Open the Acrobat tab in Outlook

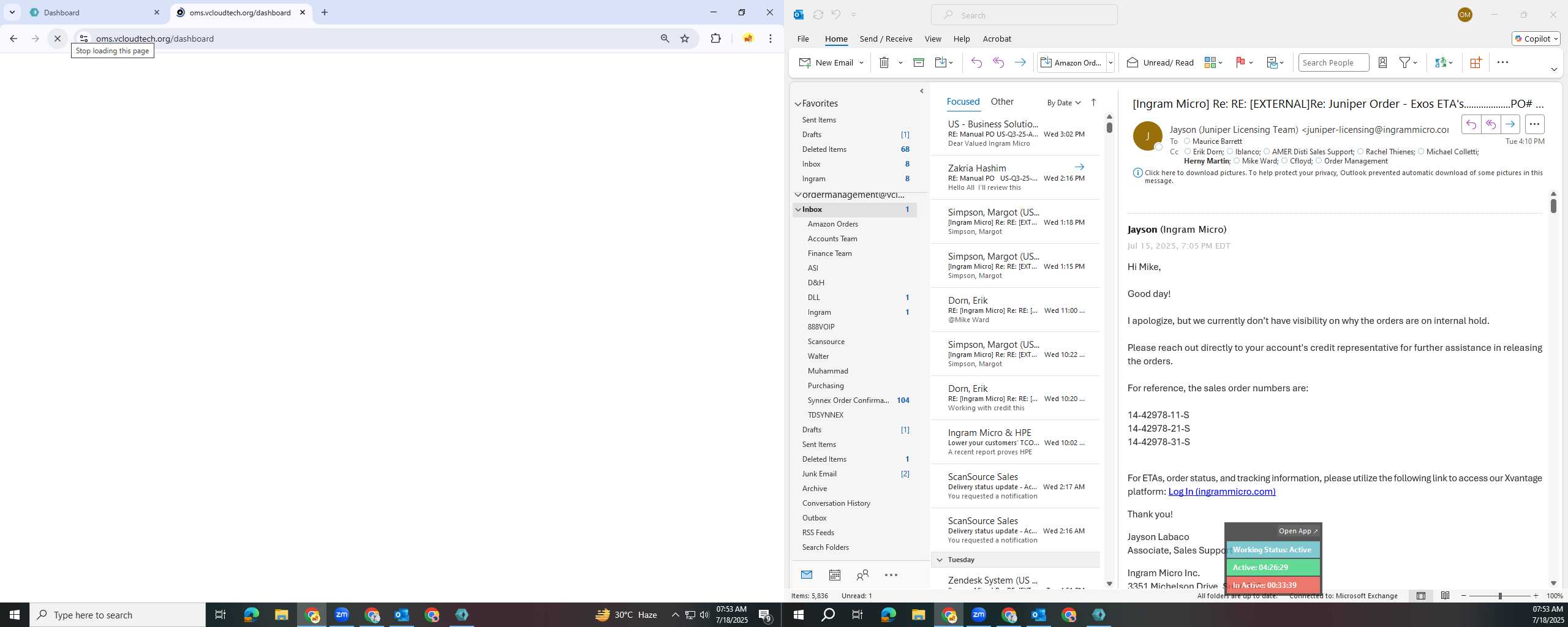click(997, 39)
